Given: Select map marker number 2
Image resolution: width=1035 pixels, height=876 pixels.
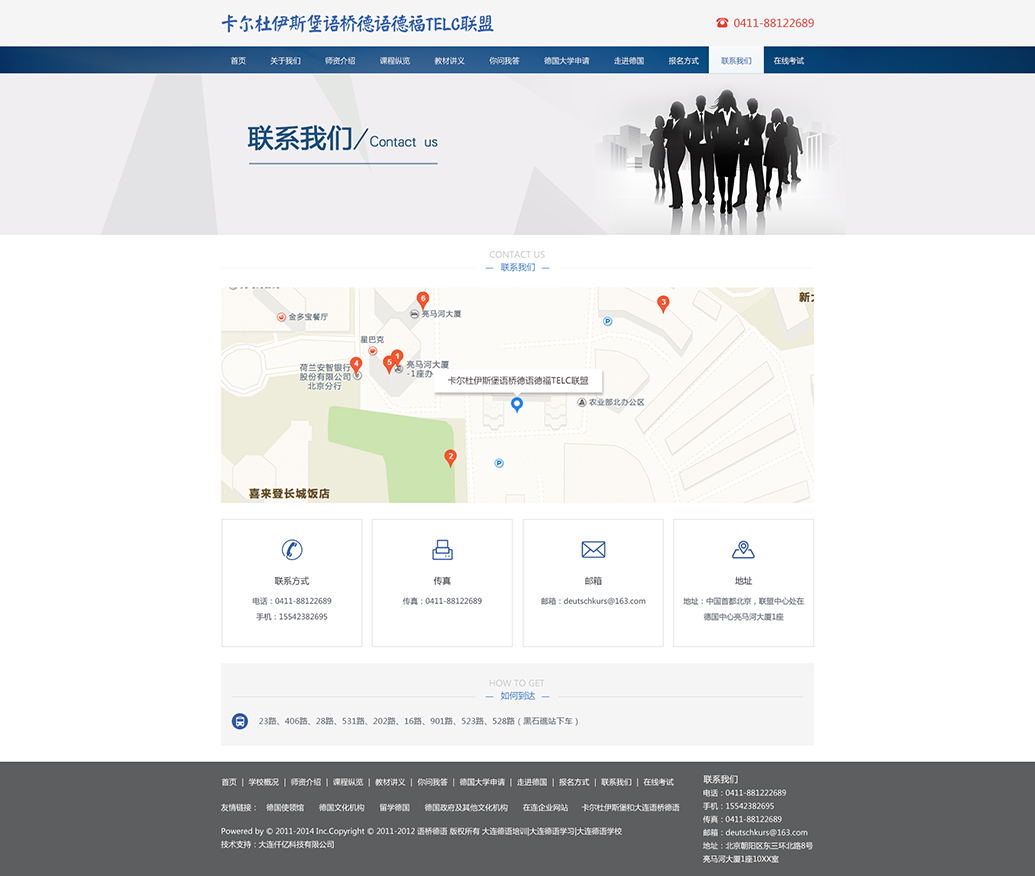Looking at the screenshot, I should [450, 458].
